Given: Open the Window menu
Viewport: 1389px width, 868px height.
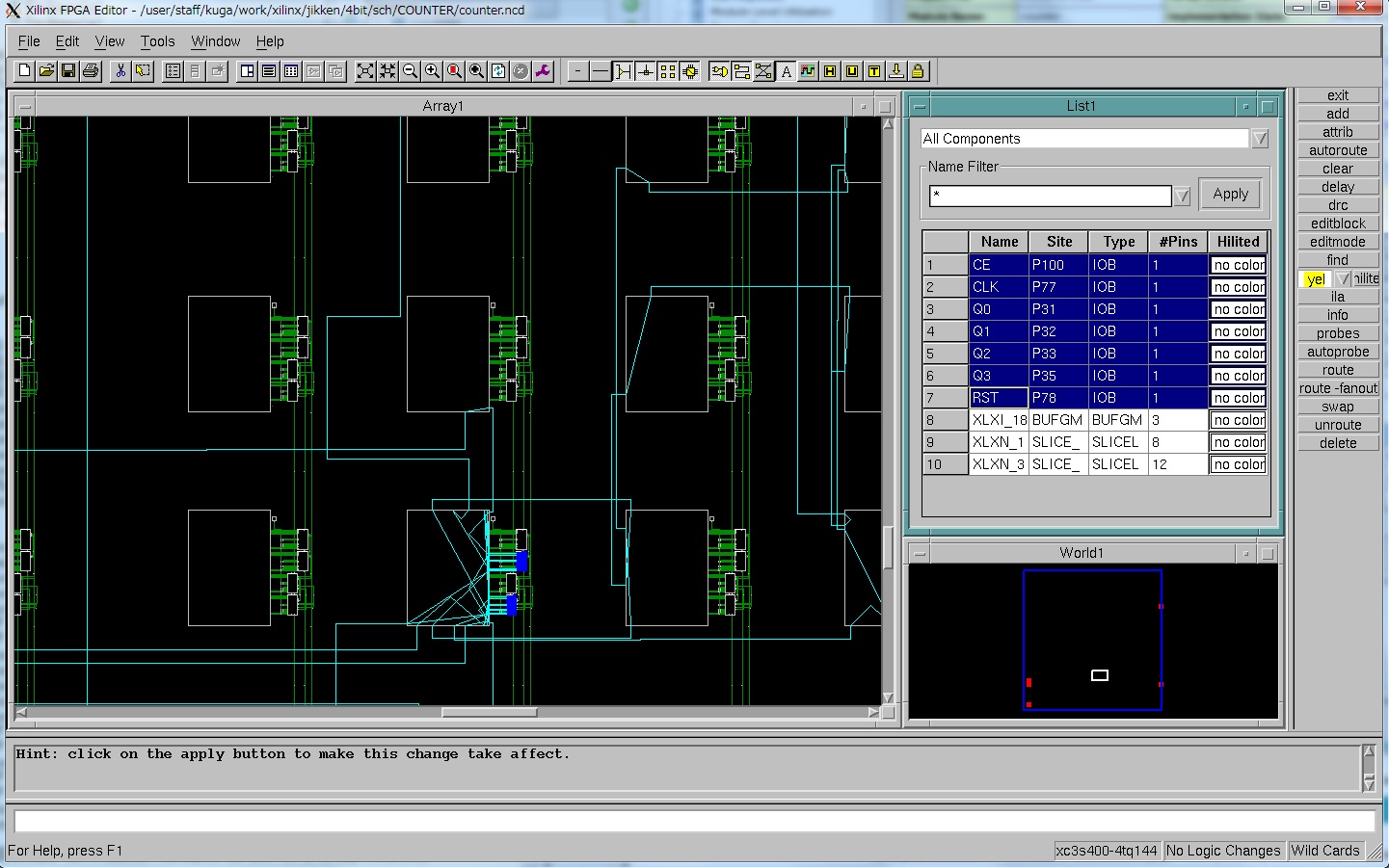Looking at the screenshot, I should [x=215, y=41].
